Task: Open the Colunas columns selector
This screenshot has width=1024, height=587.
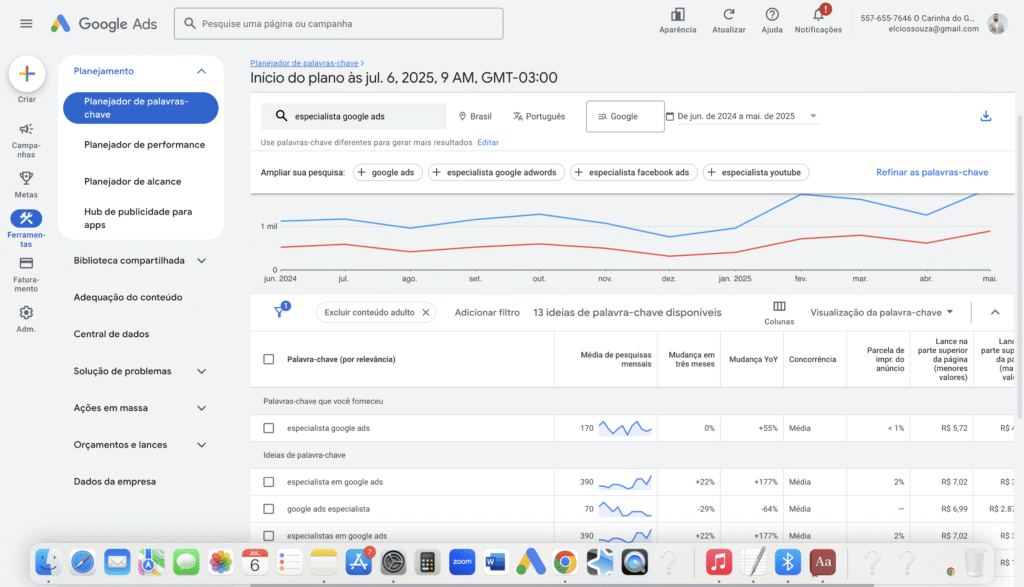Action: [x=779, y=313]
